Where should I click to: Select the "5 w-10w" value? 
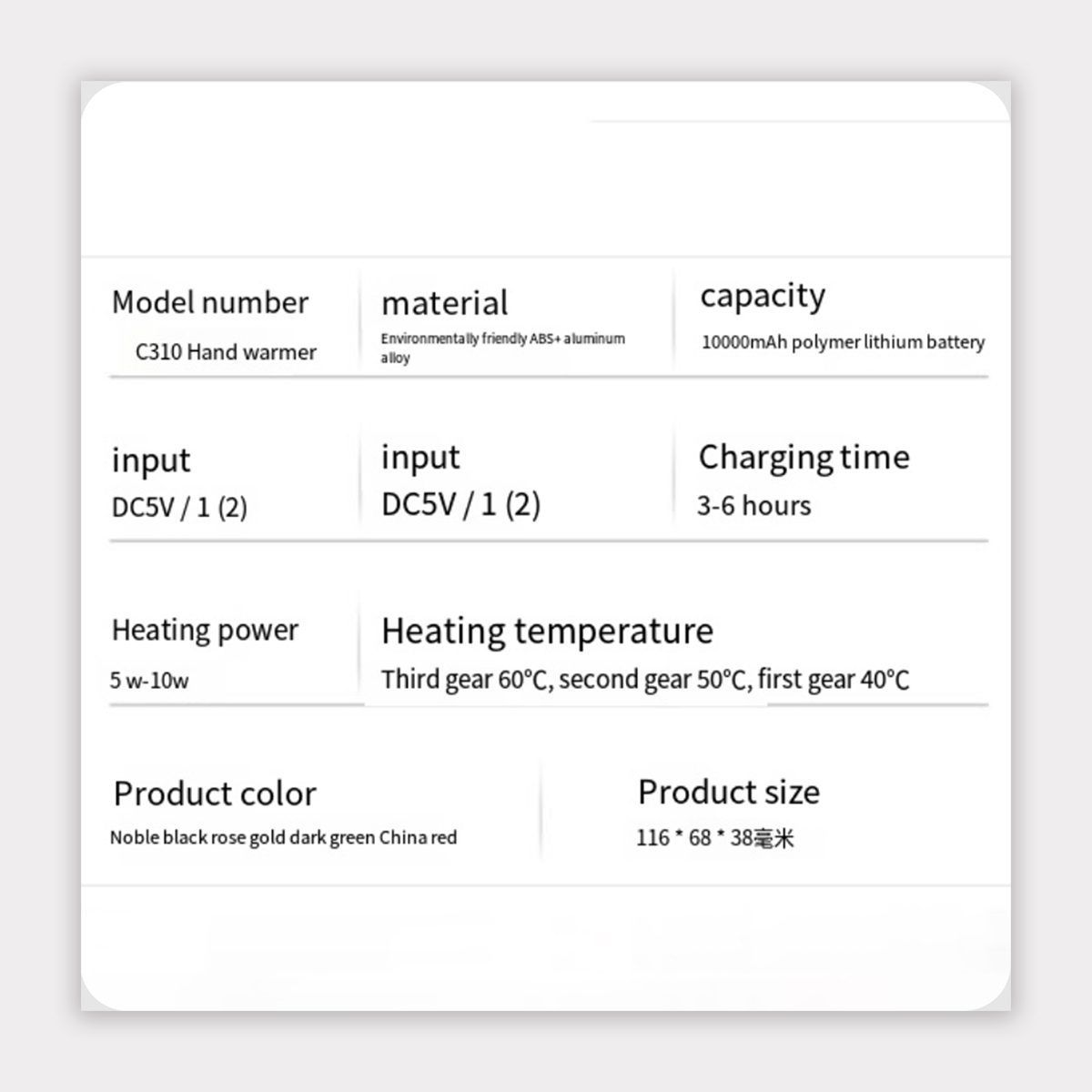(149, 681)
